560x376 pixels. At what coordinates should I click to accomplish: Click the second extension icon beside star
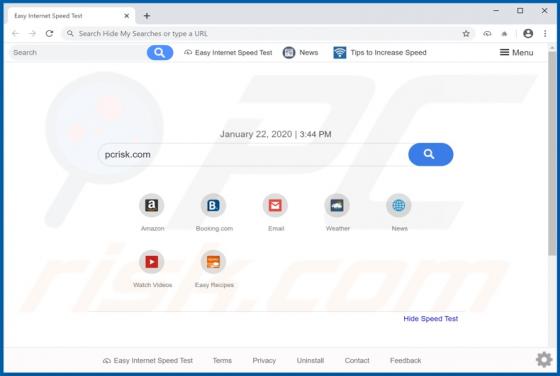(504, 34)
